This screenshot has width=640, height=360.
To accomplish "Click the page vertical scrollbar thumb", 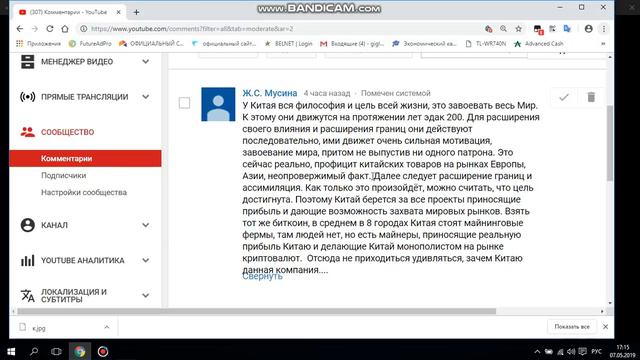I will point(610,143).
